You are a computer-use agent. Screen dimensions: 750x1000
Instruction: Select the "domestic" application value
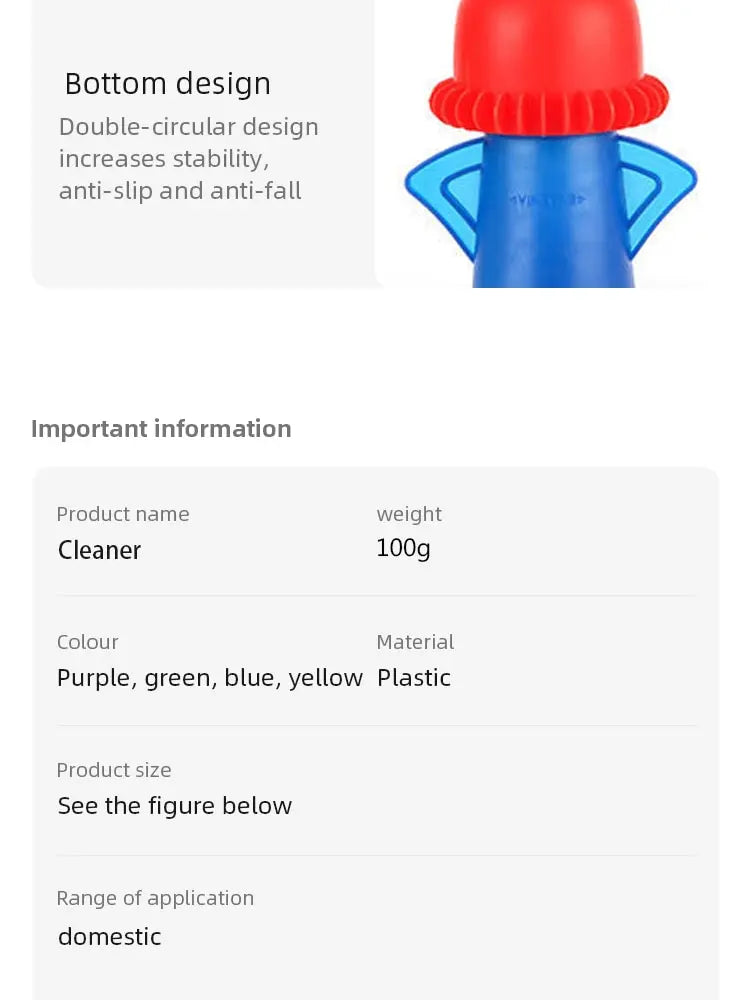pyautogui.click(x=109, y=937)
